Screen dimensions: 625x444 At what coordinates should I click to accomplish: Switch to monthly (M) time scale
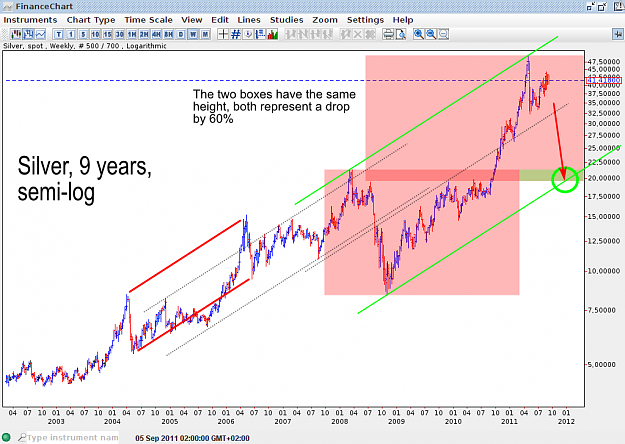coord(205,35)
